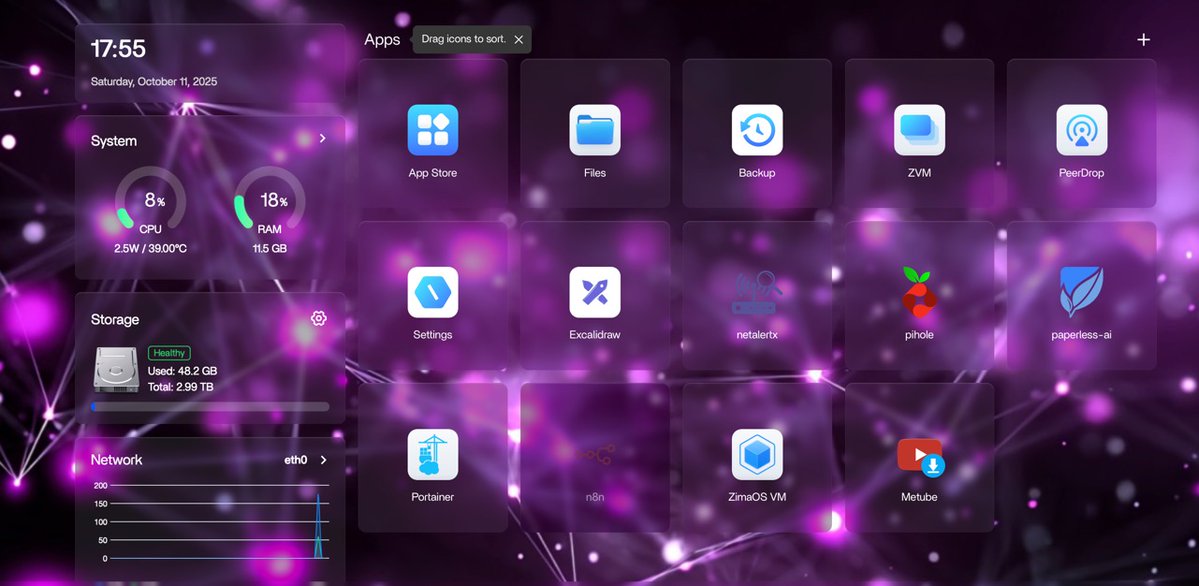
Task: Open the App Store icon
Action: [x=433, y=130]
